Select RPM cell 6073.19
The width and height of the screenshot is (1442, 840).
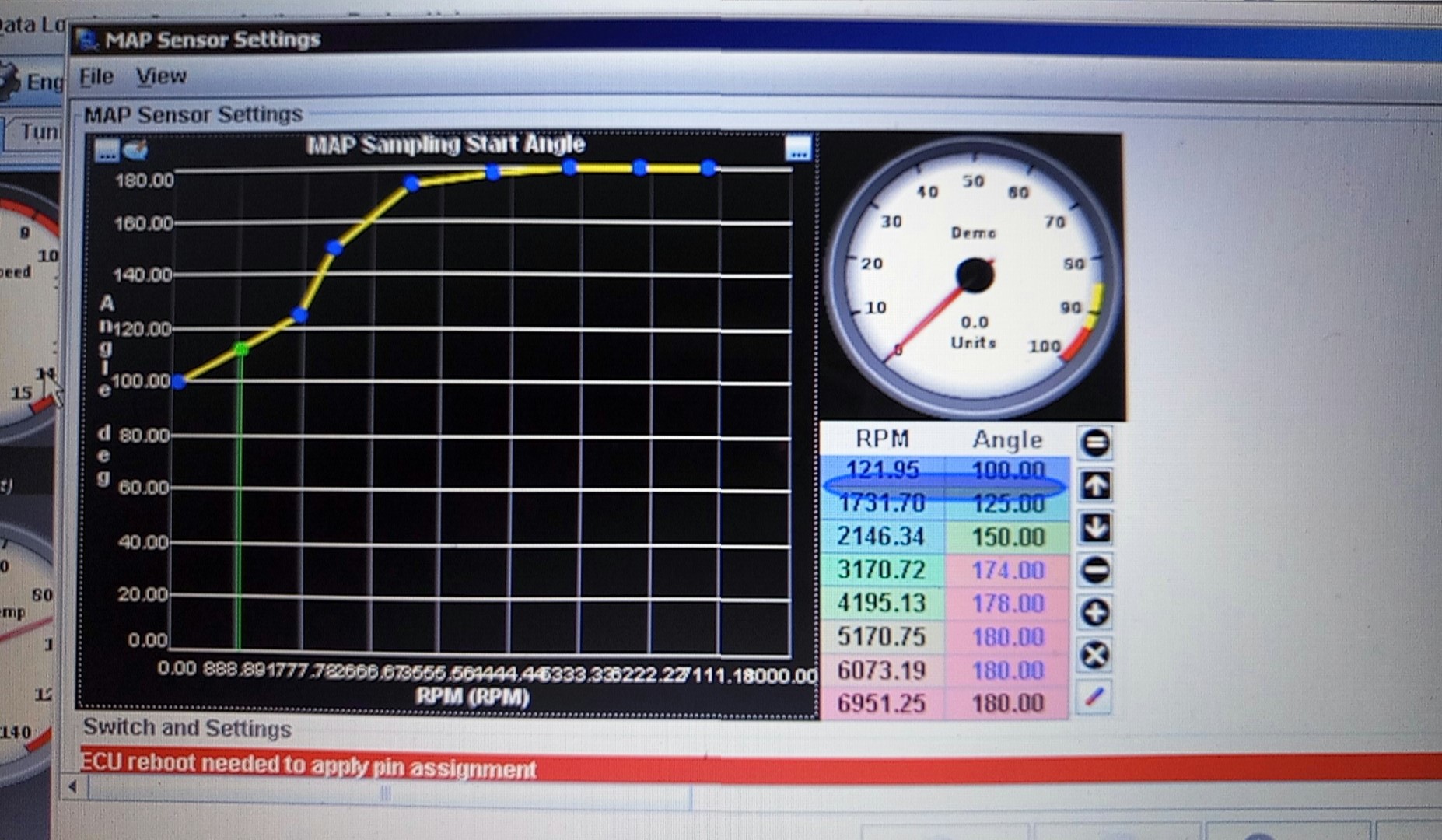pyautogui.click(x=883, y=670)
